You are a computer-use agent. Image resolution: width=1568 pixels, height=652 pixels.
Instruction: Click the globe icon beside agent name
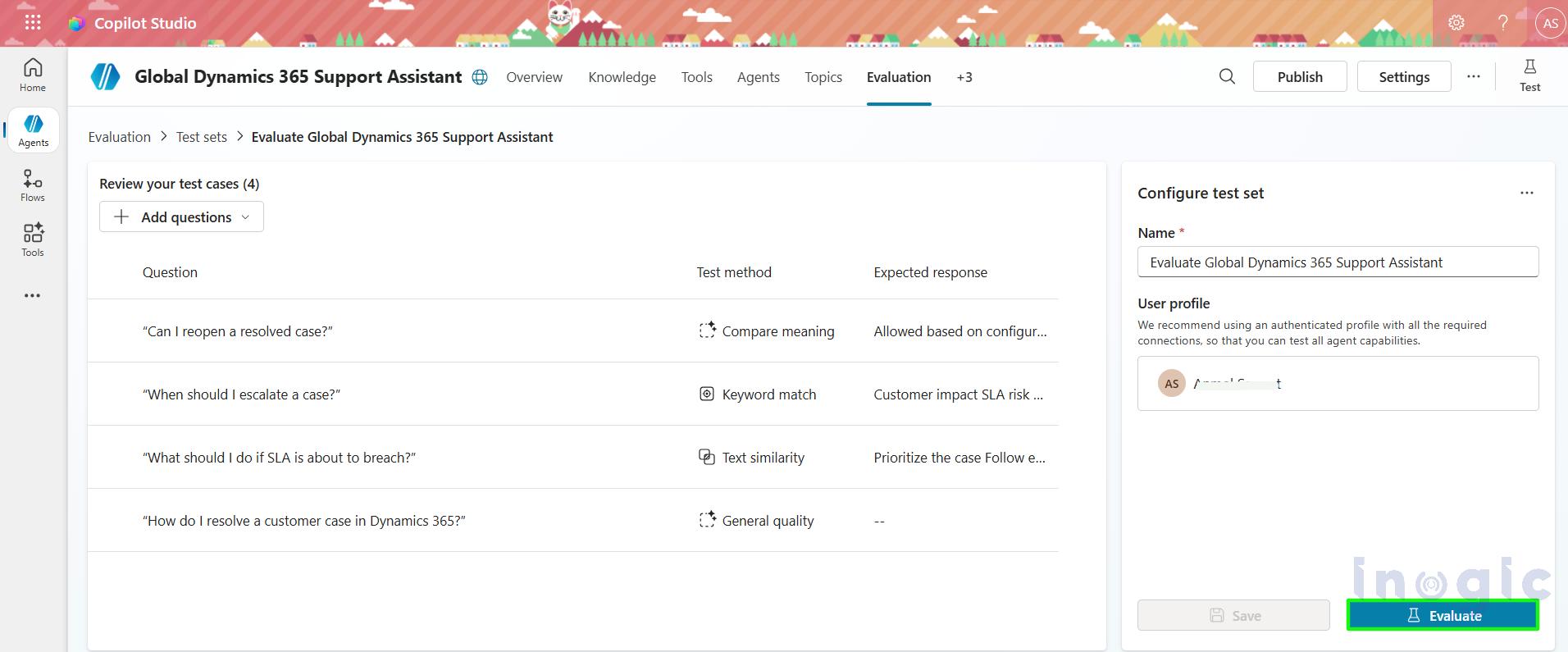tap(480, 77)
